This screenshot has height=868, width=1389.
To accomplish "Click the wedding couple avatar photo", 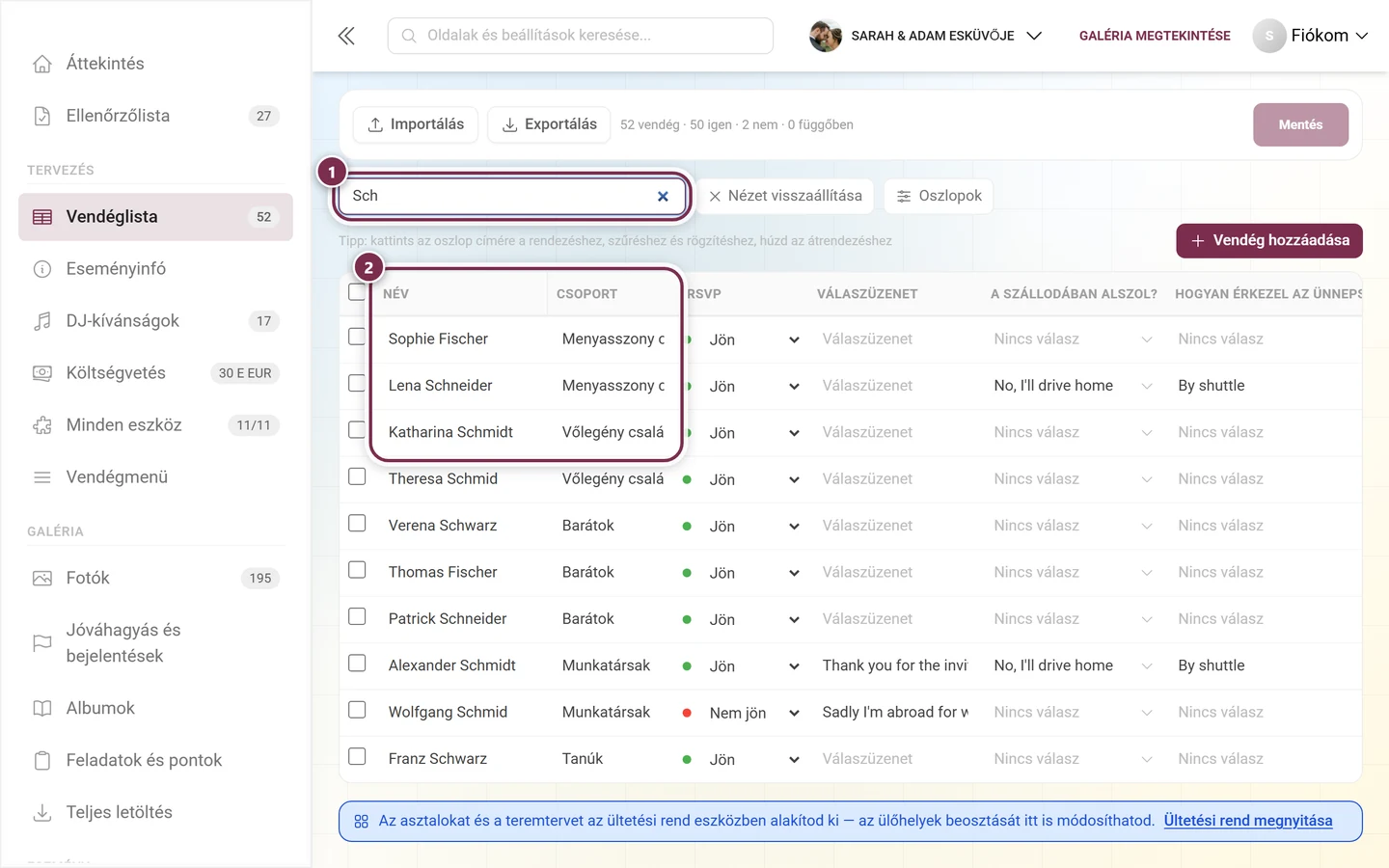I will pyautogui.click(x=826, y=36).
